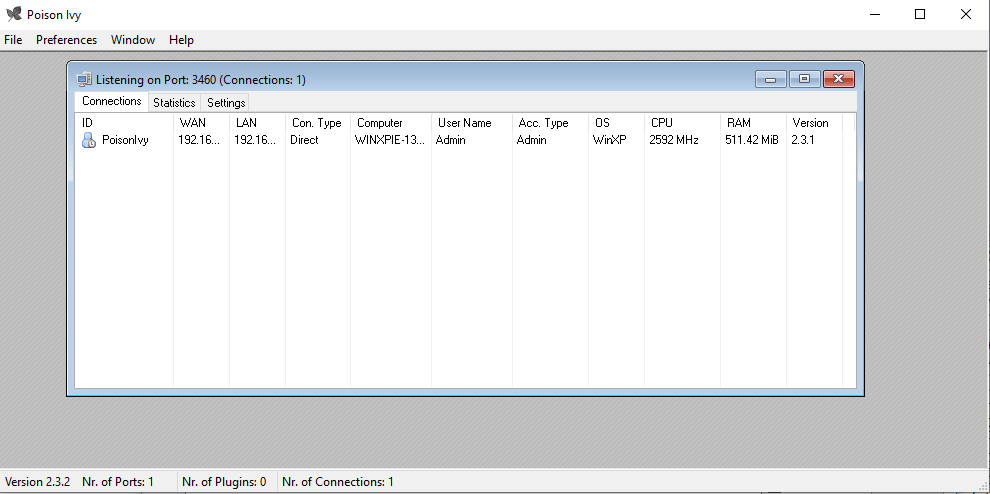This screenshot has height=494, width=990.
Task: Maximize the main Poison Ivy window
Action: coord(920,14)
